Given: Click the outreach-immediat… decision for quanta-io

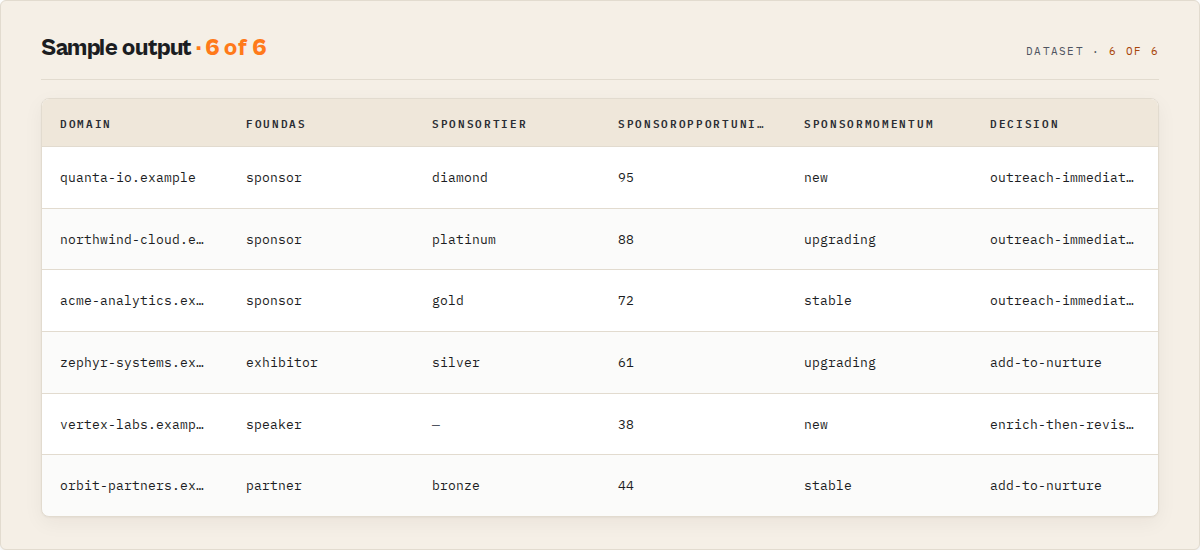Looking at the screenshot, I should (x=1062, y=178).
